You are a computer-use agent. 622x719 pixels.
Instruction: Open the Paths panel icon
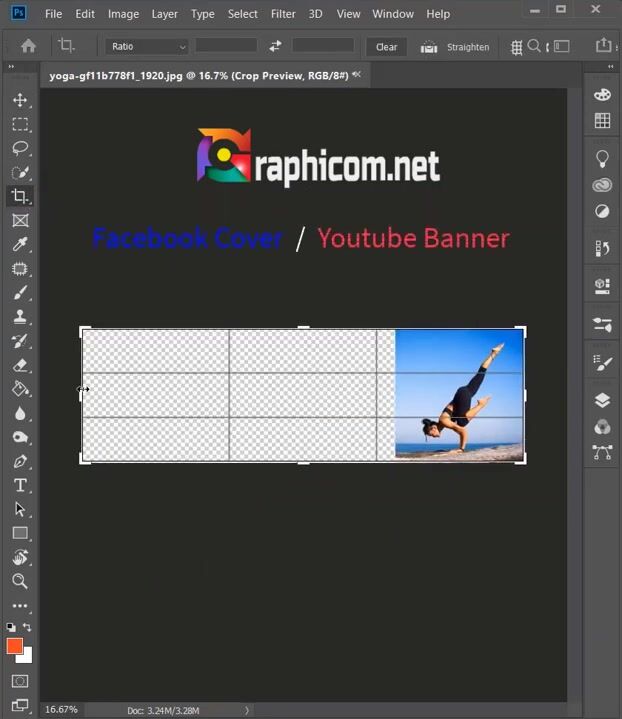(602, 452)
